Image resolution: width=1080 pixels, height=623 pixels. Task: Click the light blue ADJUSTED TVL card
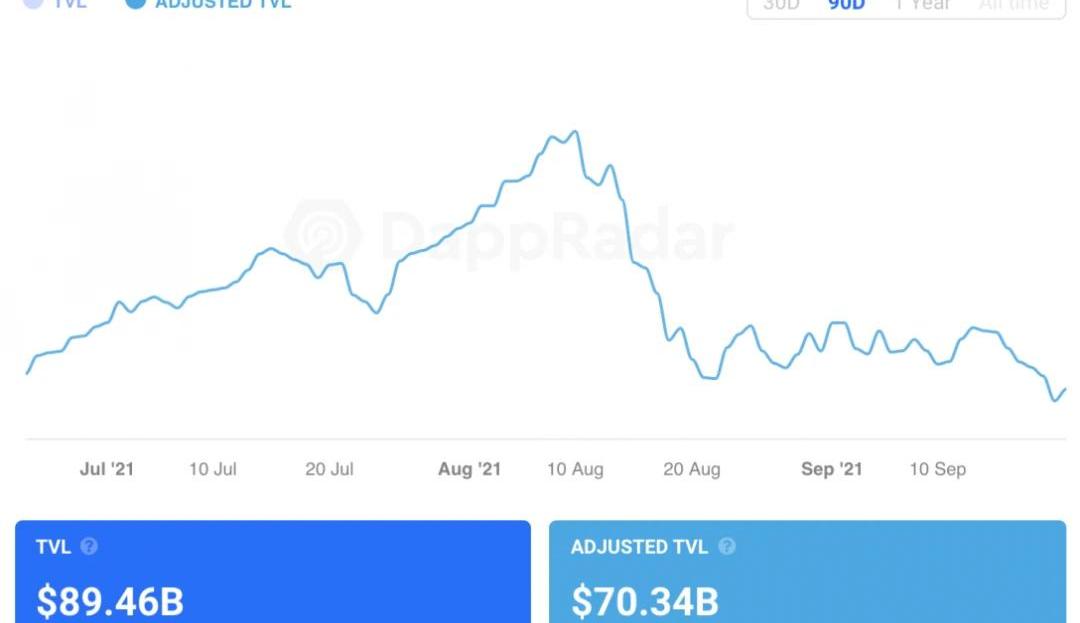pos(807,571)
